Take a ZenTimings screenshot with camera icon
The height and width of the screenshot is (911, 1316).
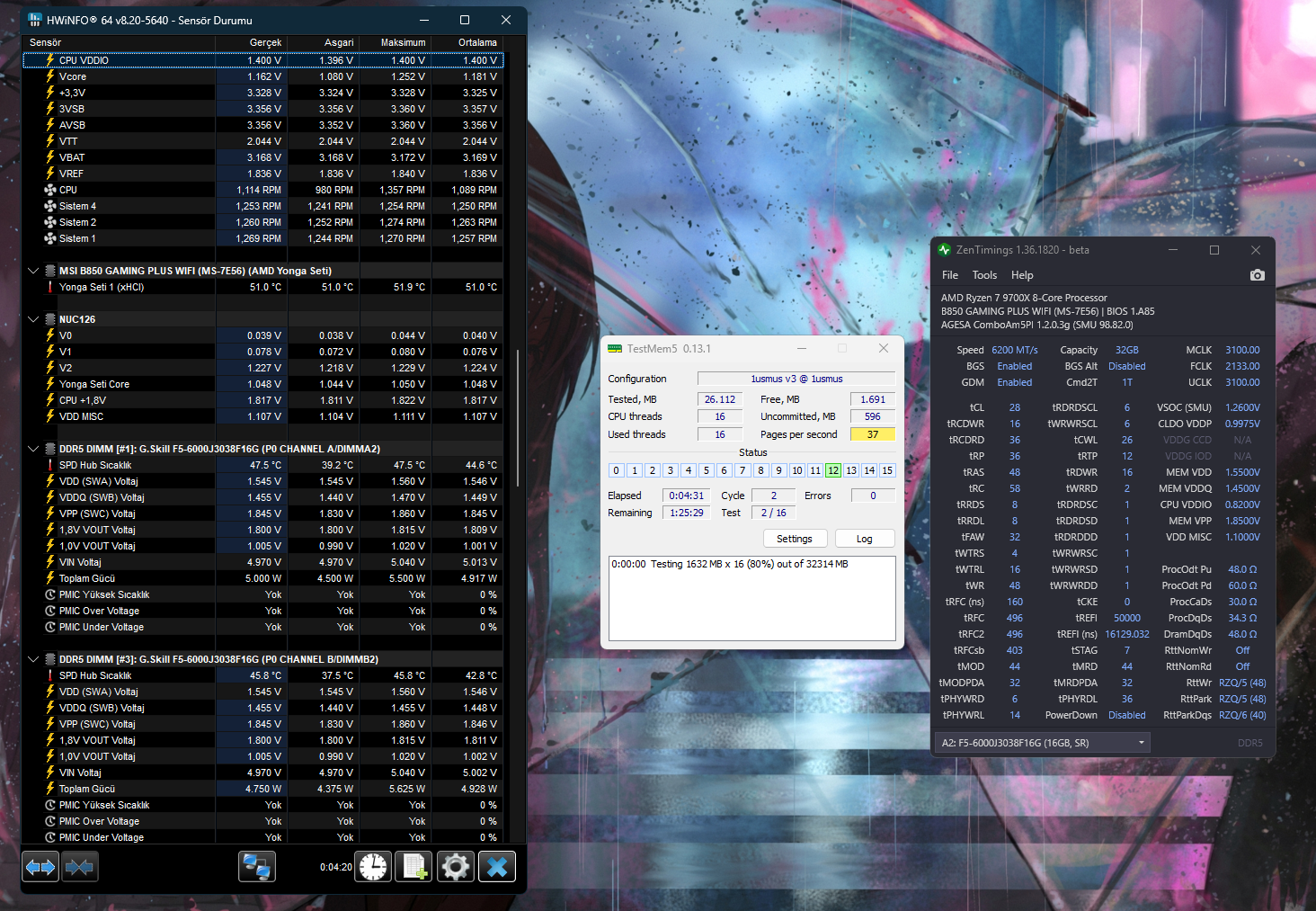click(x=1258, y=275)
